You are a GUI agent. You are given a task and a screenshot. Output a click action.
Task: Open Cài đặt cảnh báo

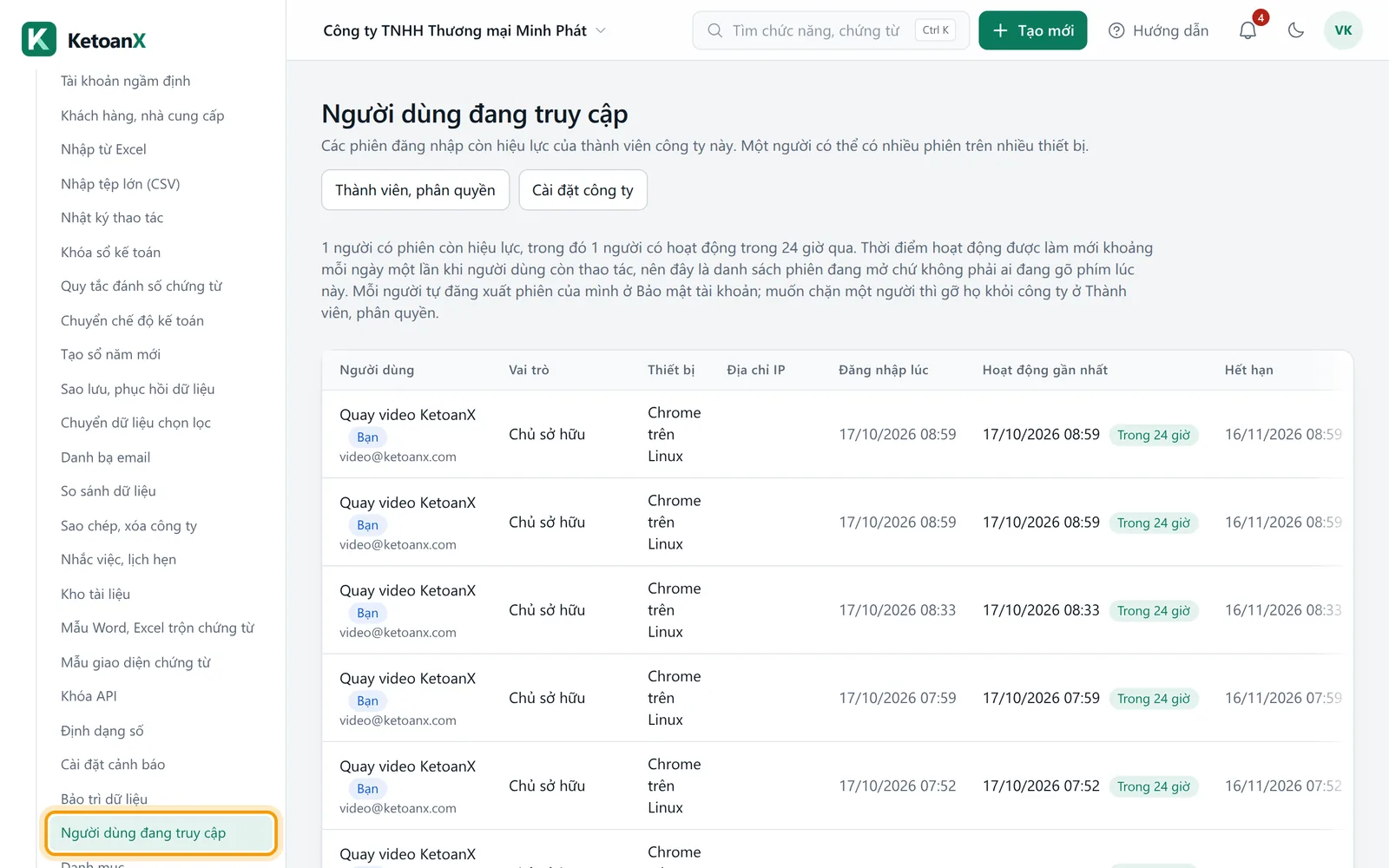113,765
